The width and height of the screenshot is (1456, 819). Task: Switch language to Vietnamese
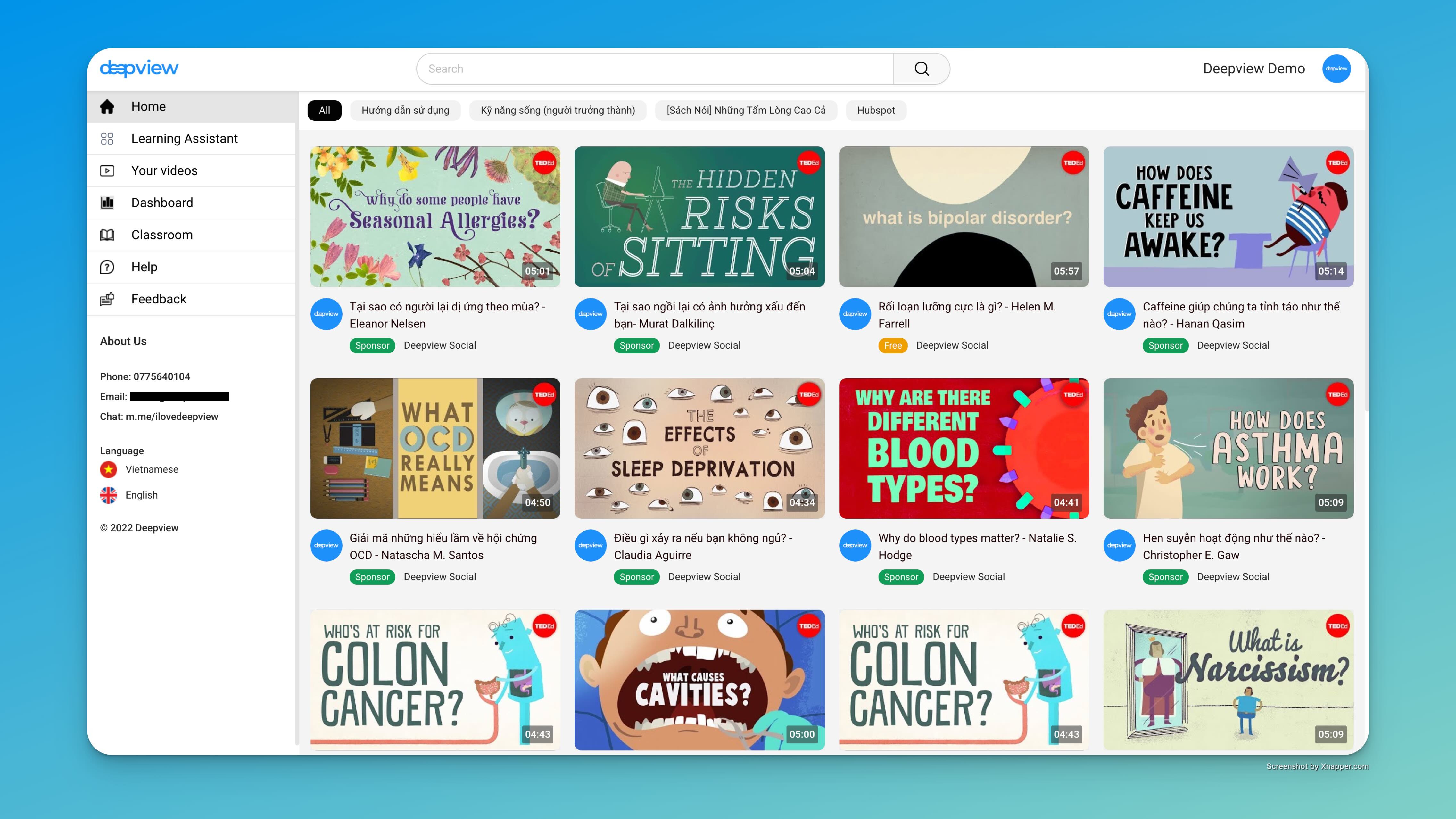152,469
